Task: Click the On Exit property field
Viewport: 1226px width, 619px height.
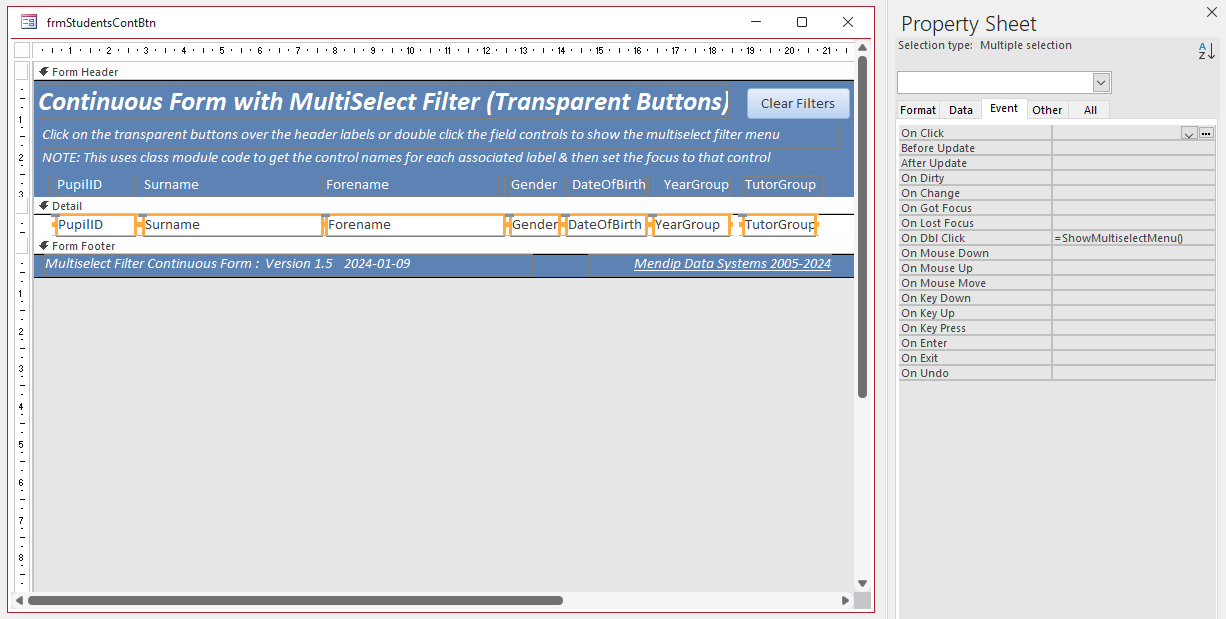Action: tap(1134, 358)
